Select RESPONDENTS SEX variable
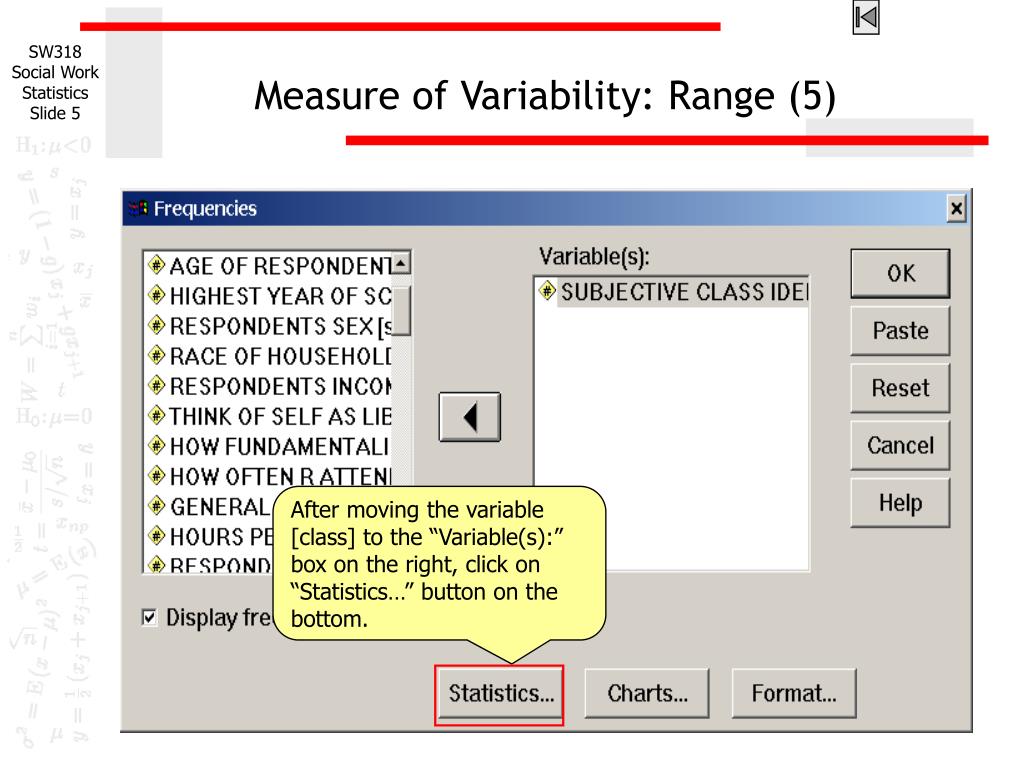Image resolution: width=1024 pixels, height=768 pixels. (270, 327)
